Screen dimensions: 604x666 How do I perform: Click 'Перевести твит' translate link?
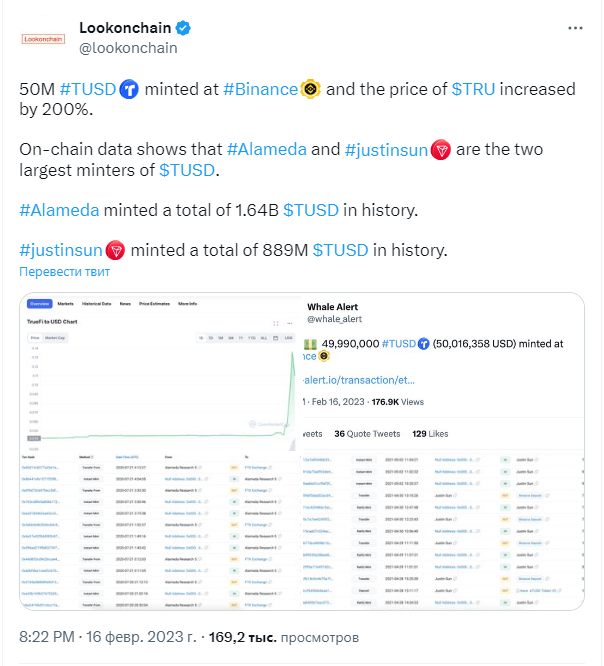coord(65,272)
